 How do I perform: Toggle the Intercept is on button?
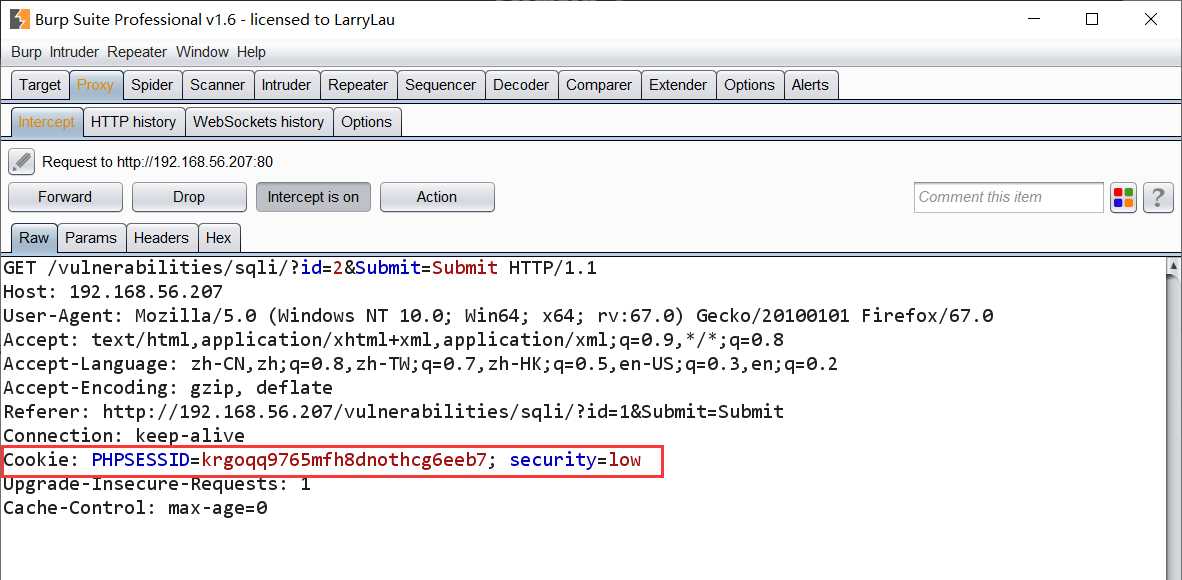pyautogui.click(x=313, y=198)
